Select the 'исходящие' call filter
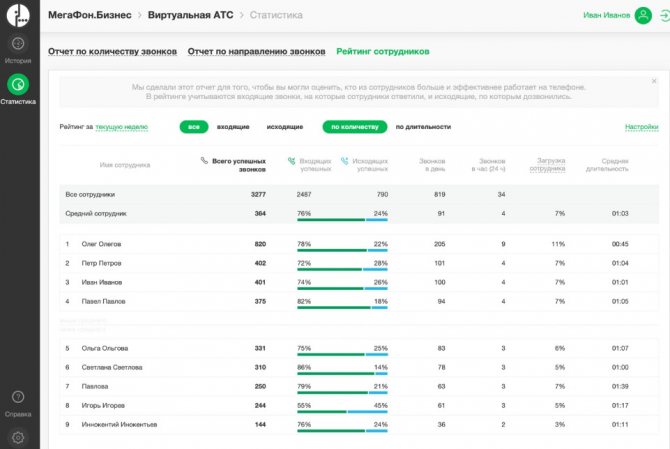The width and height of the screenshot is (670, 449). tap(284, 127)
